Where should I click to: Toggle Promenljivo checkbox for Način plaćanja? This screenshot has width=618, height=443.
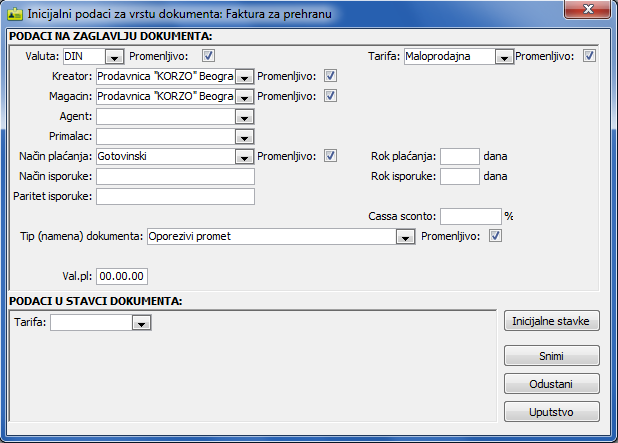pos(331,156)
